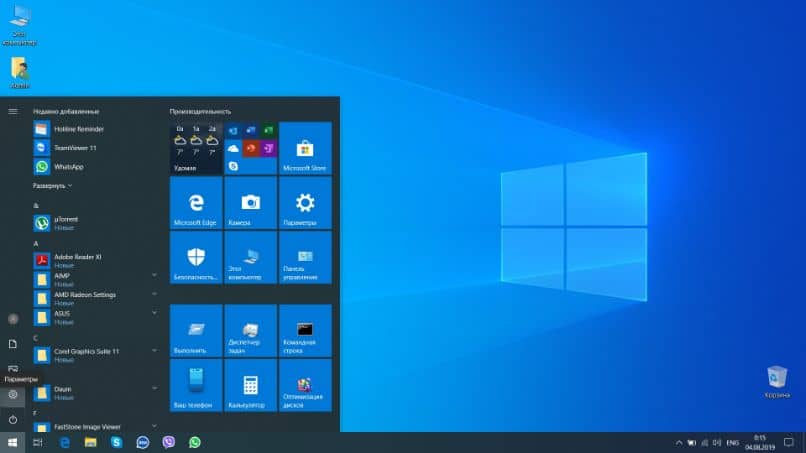Viewport: 806px width, 453px height.
Task: Open Viber from the taskbar
Action: pyautogui.click(x=169, y=443)
